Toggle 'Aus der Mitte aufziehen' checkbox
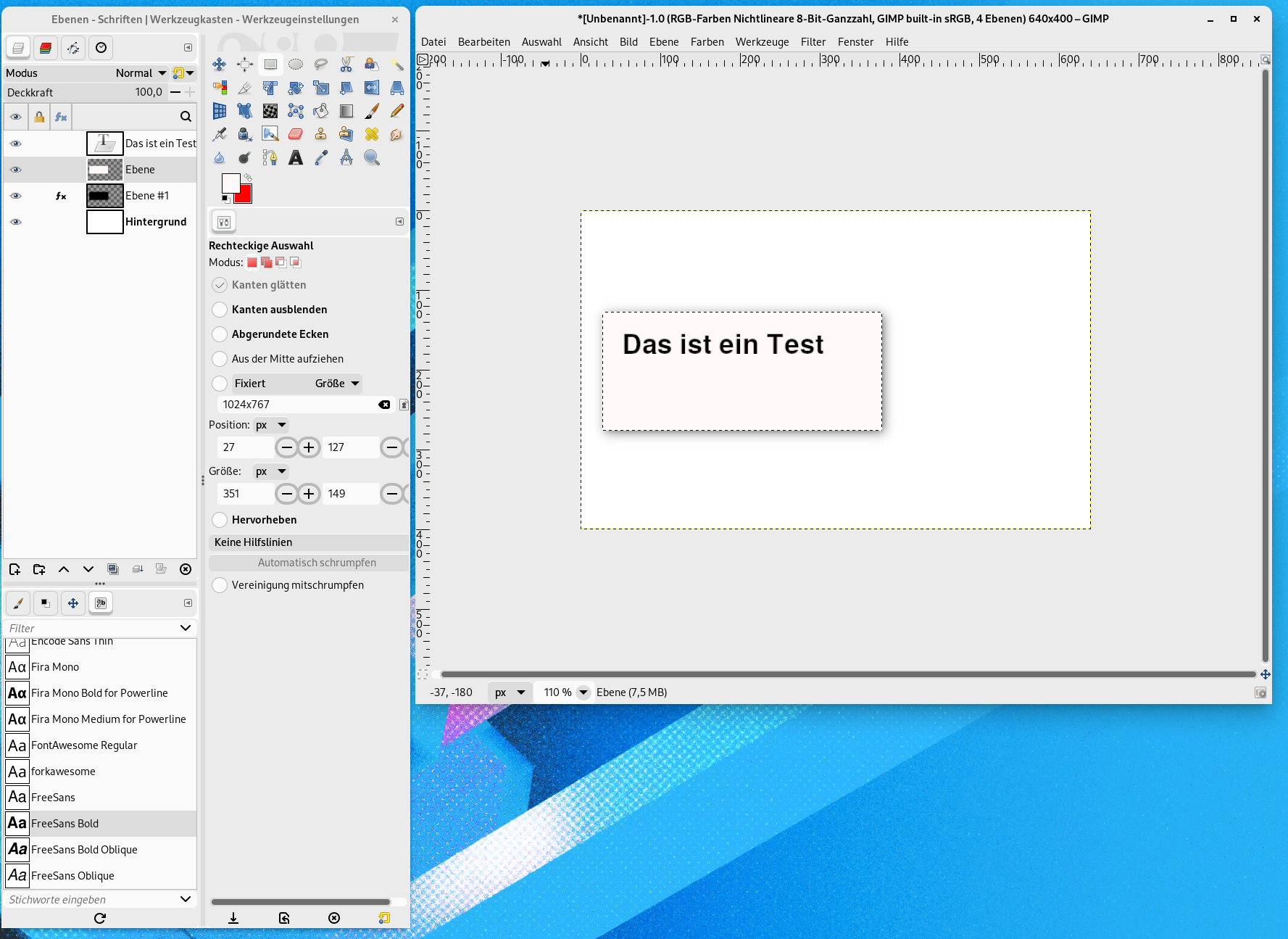The image size is (1288, 939). [x=220, y=359]
